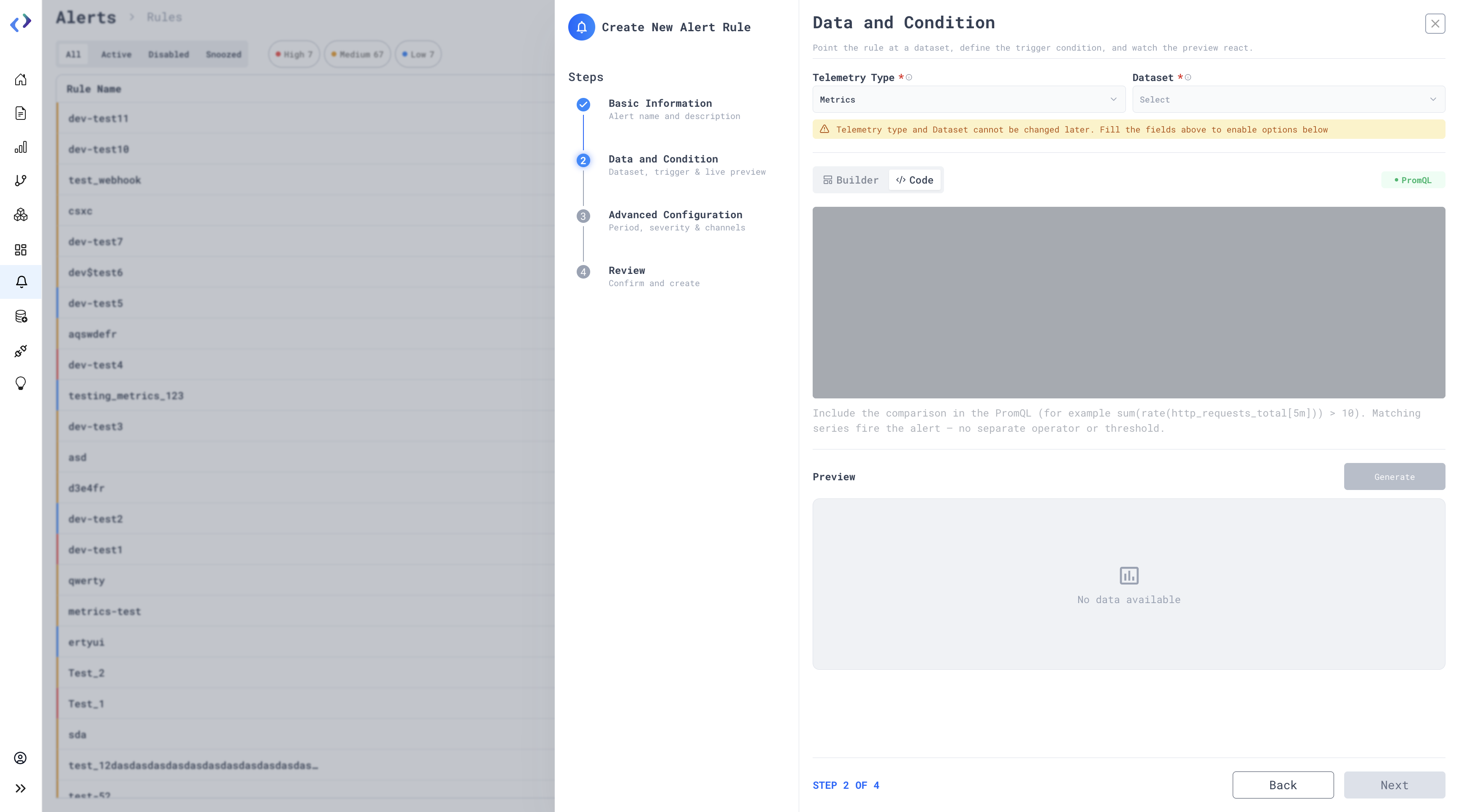The image size is (1459, 812).
Task: Click the PromQL badge
Action: [x=1413, y=180]
